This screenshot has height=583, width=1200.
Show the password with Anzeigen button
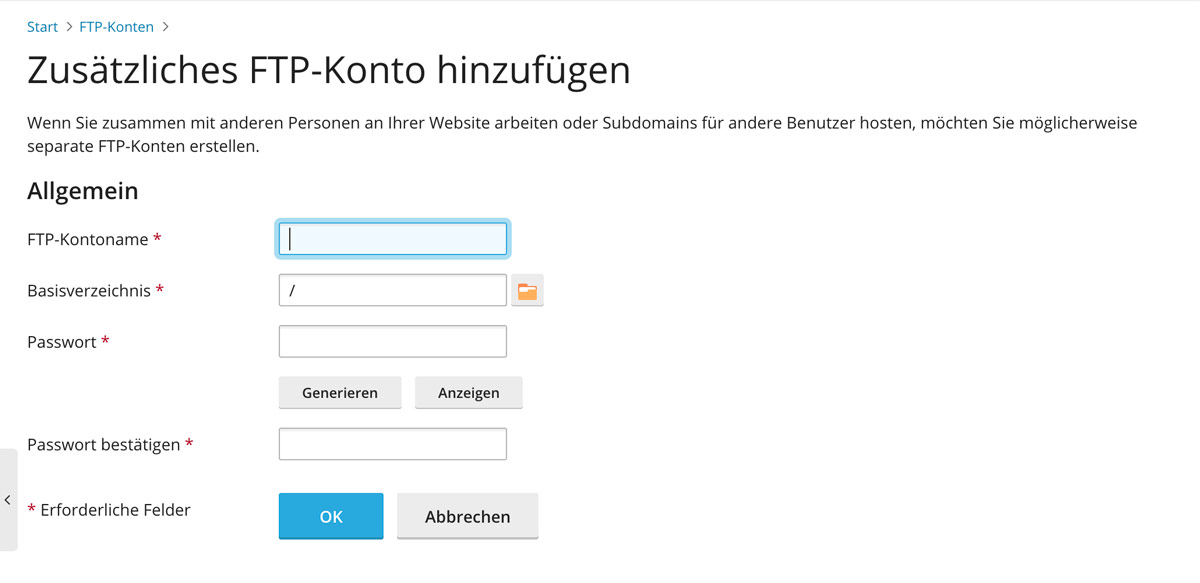468,393
